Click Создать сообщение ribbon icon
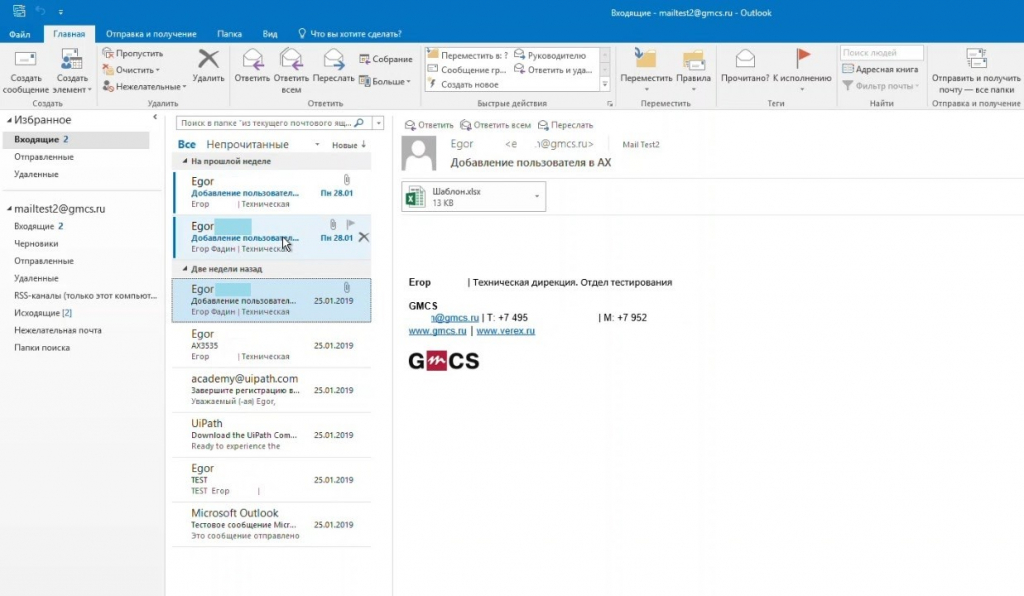Image resolution: width=1024 pixels, height=596 pixels. [x=25, y=71]
